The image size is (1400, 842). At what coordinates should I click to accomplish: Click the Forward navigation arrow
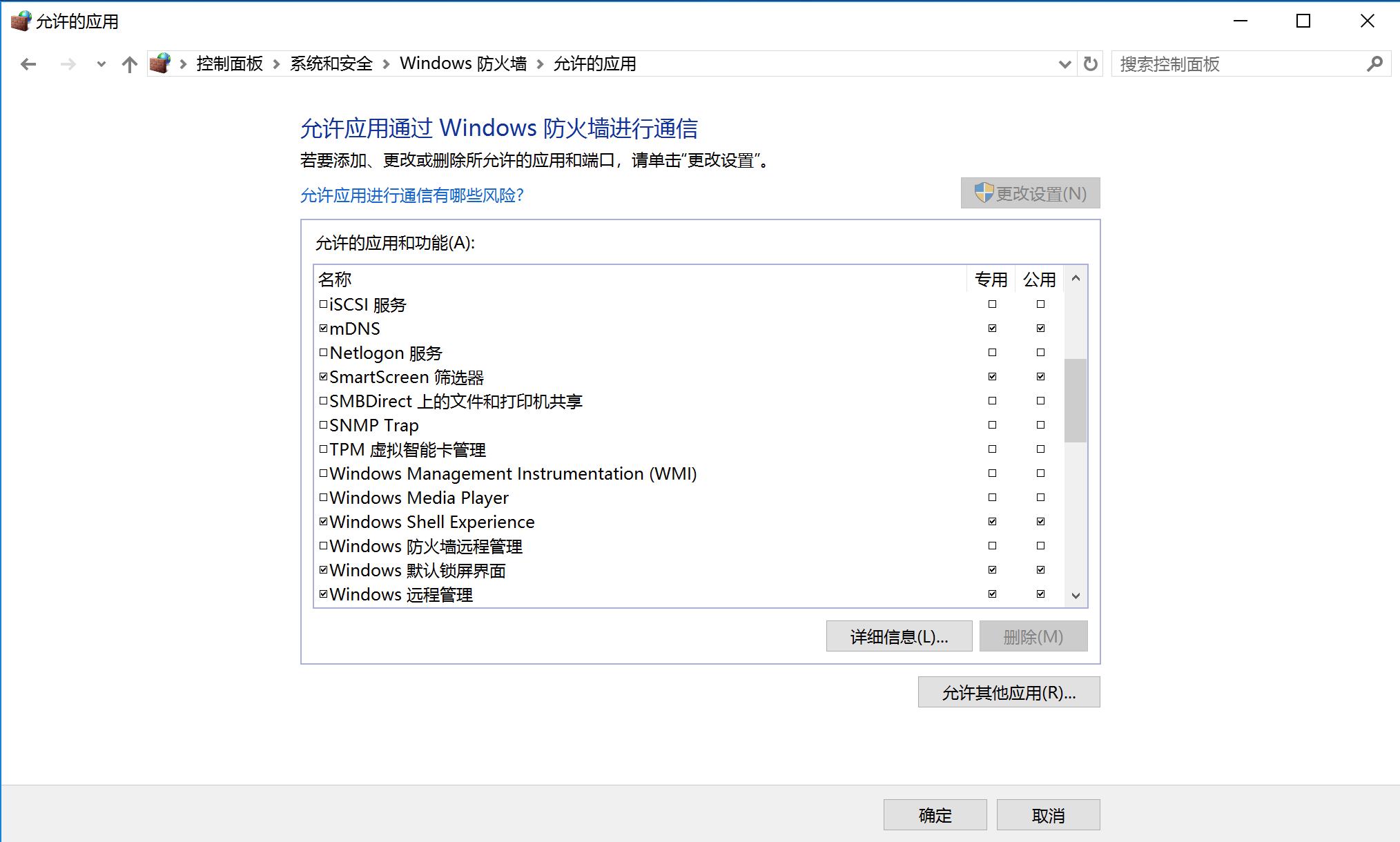click(x=68, y=64)
